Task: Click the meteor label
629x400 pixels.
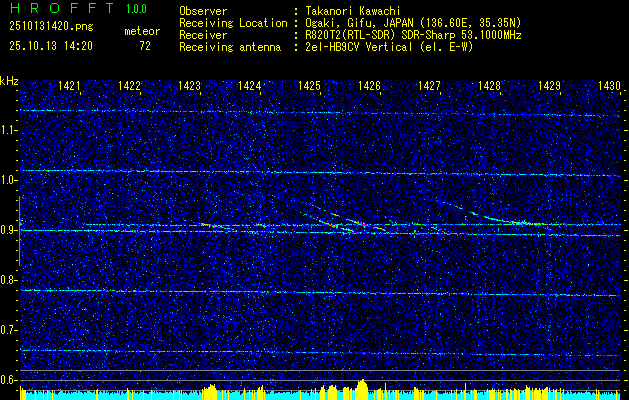Action: point(142,31)
